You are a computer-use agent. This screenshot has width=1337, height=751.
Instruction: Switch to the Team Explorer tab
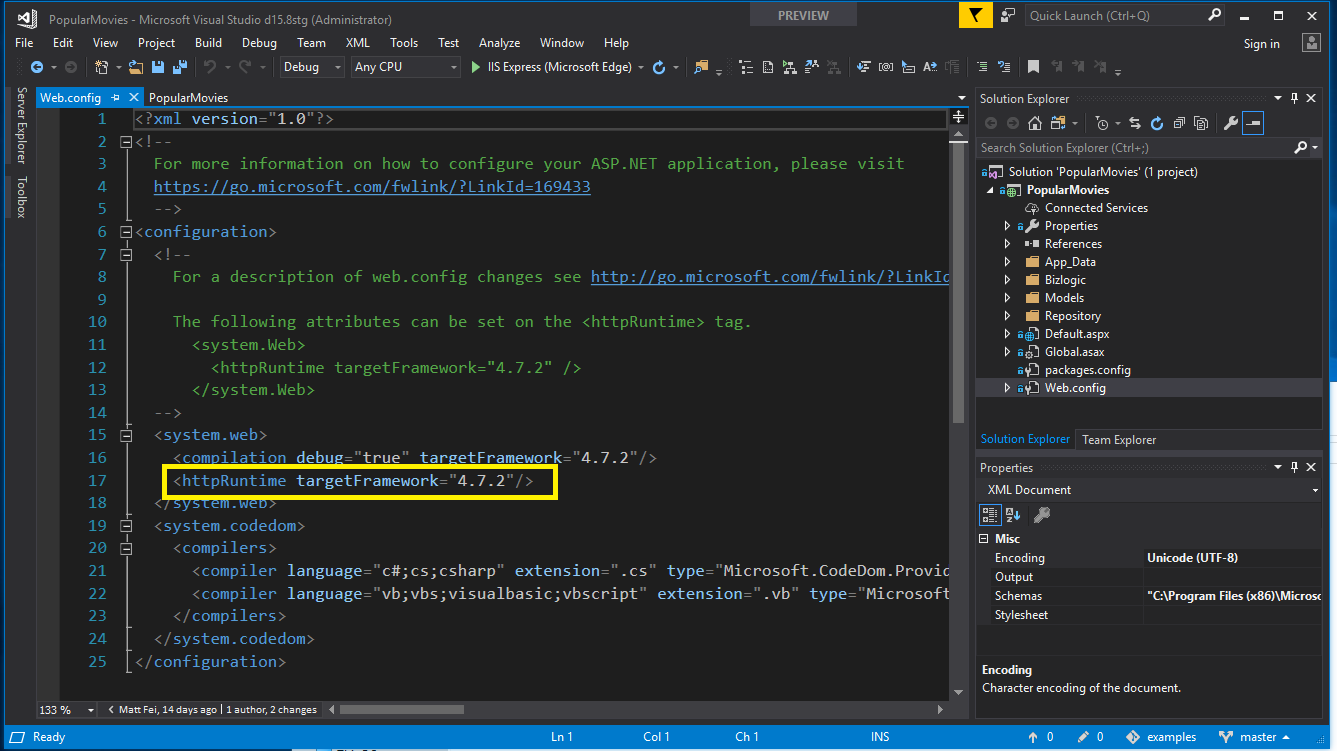(1118, 439)
